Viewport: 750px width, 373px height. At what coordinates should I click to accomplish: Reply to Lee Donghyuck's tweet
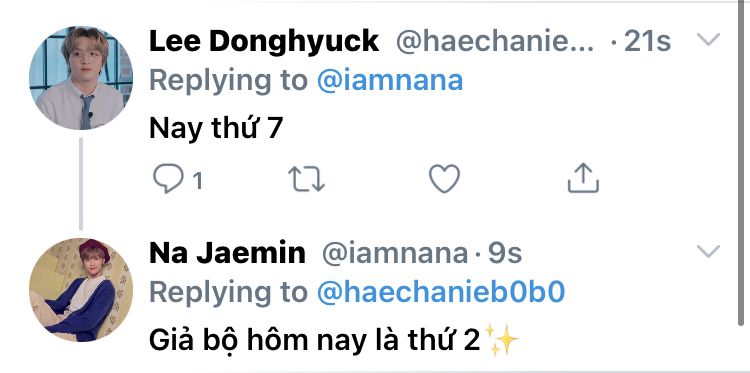click(x=168, y=179)
